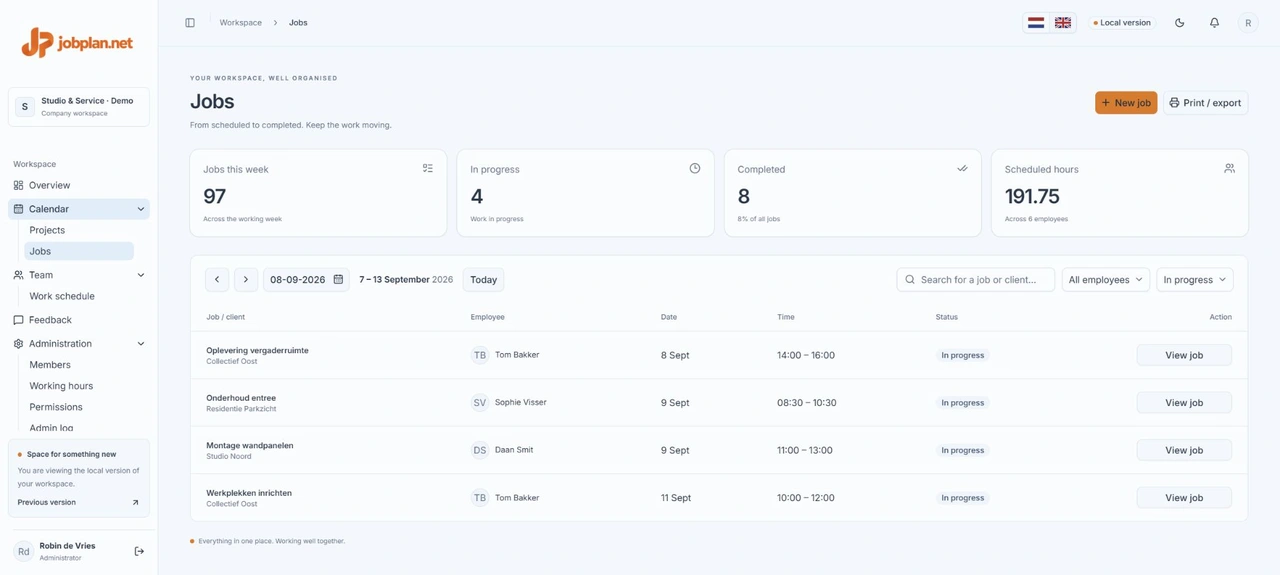View job for Oplevering vergaderruimte

point(1184,355)
